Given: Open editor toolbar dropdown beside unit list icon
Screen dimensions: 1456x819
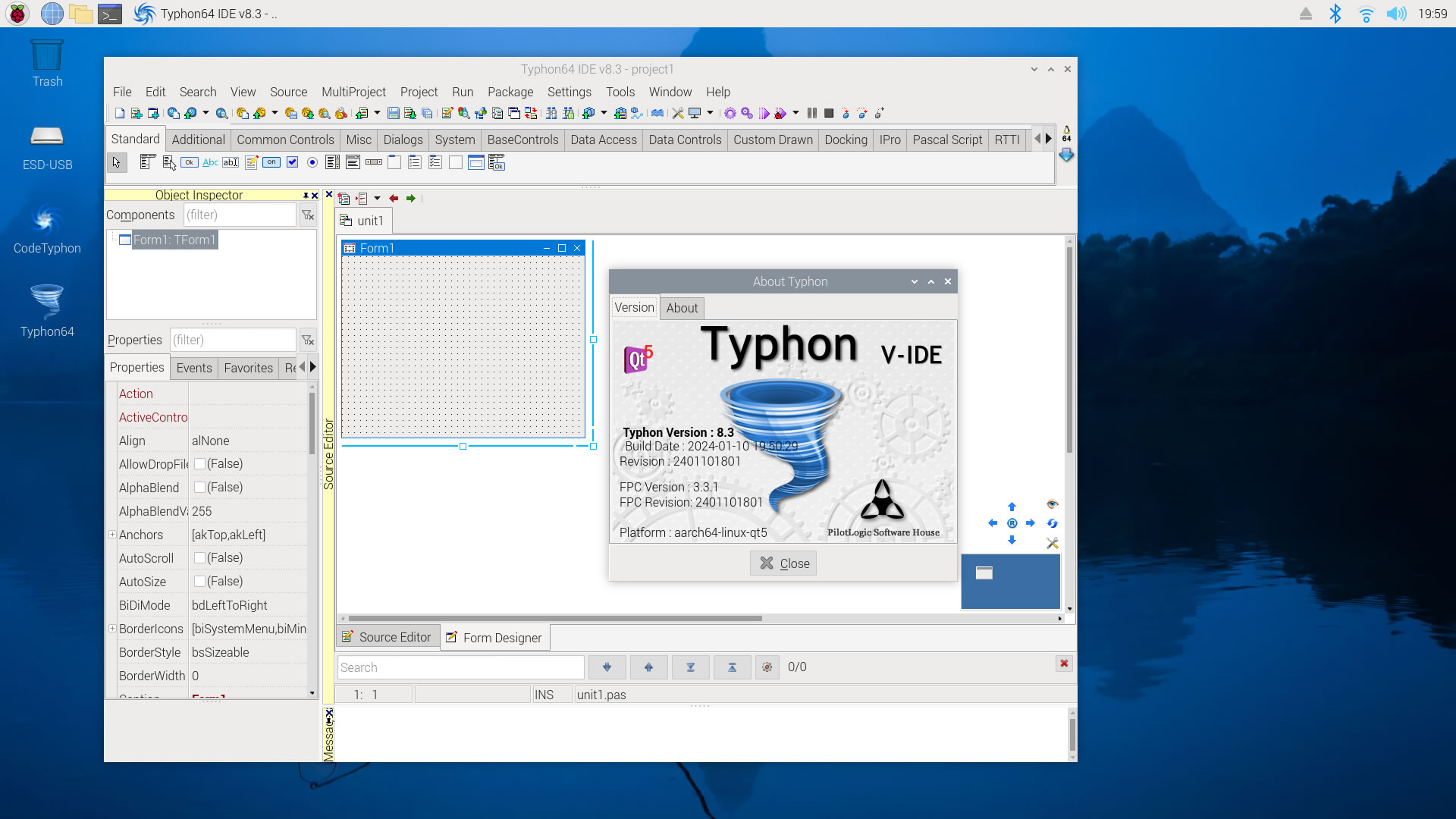Looking at the screenshot, I should [377, 199].
